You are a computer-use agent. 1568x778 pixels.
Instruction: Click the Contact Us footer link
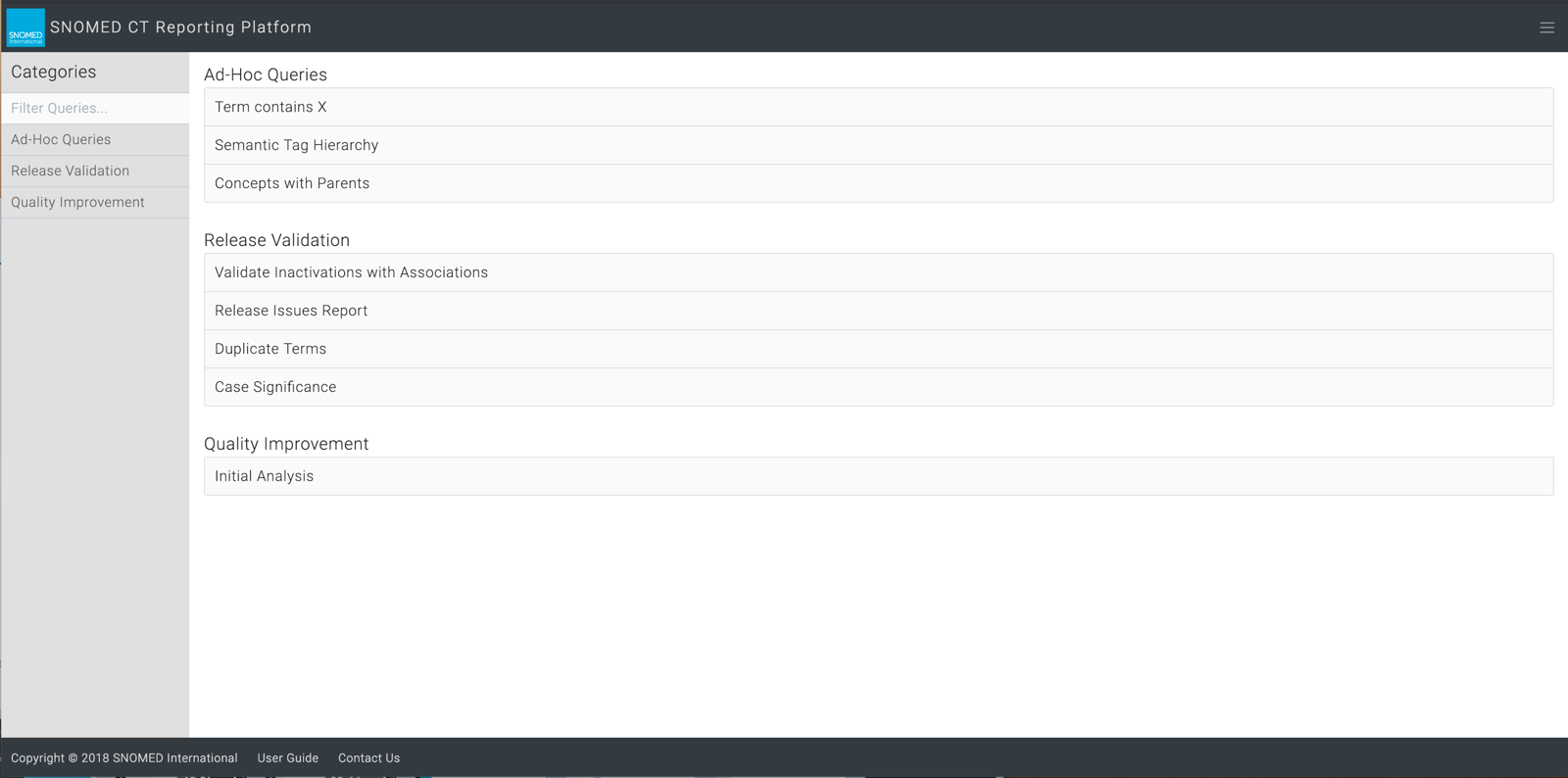368,757
